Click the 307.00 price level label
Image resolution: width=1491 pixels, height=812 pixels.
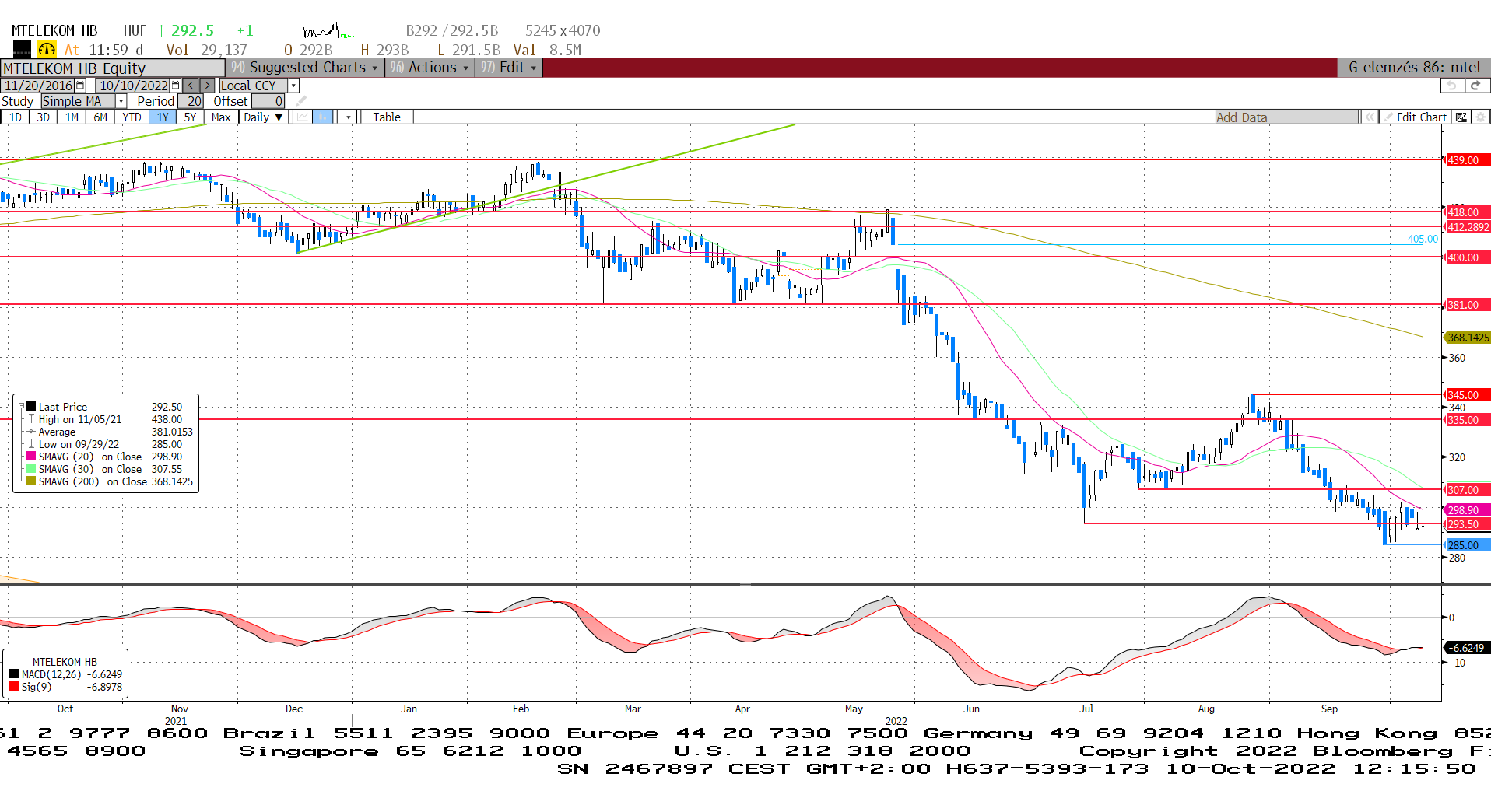click(1468, 490)
